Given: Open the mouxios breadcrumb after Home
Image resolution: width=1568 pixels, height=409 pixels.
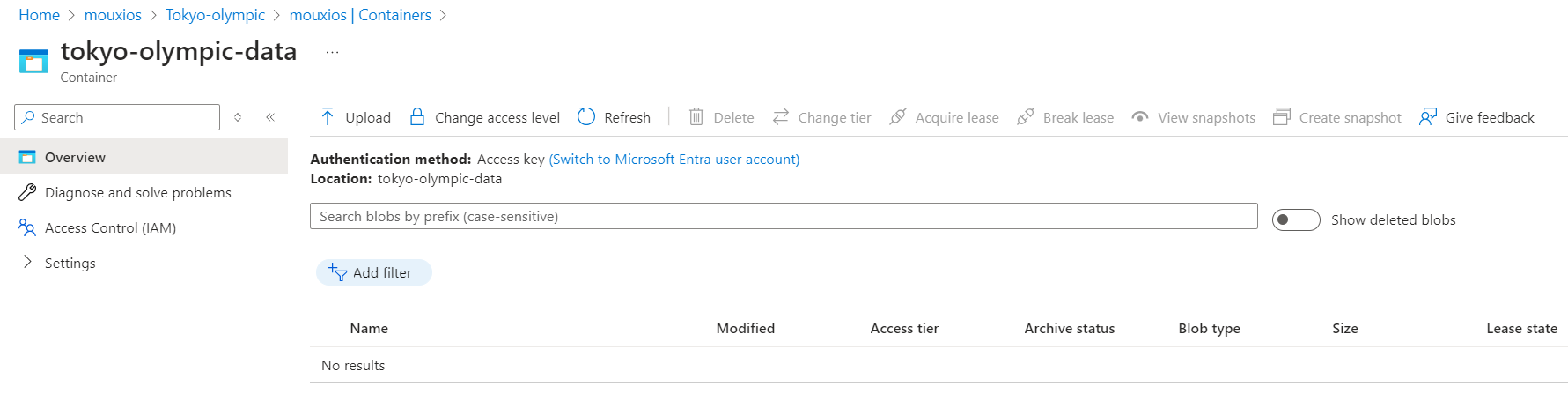Looking at the screenshot, I should point(113,15).
